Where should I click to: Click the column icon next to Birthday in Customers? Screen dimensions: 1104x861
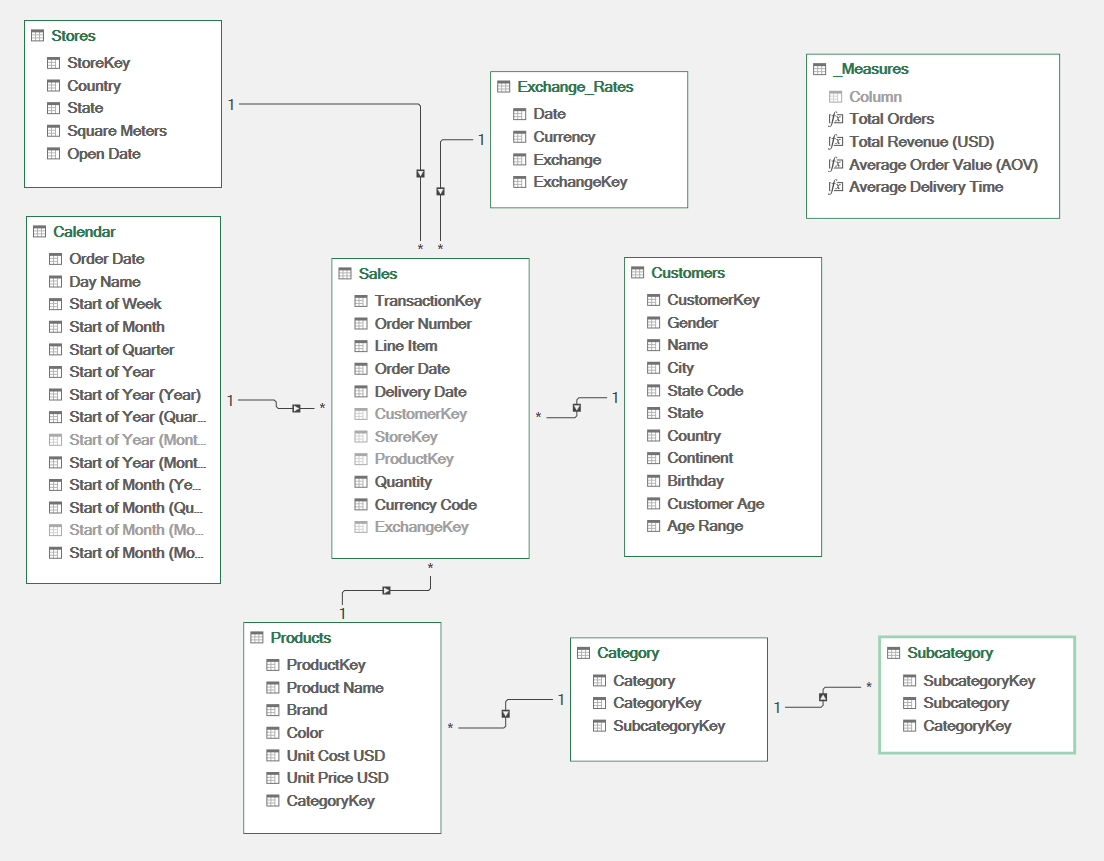point(654,480)
